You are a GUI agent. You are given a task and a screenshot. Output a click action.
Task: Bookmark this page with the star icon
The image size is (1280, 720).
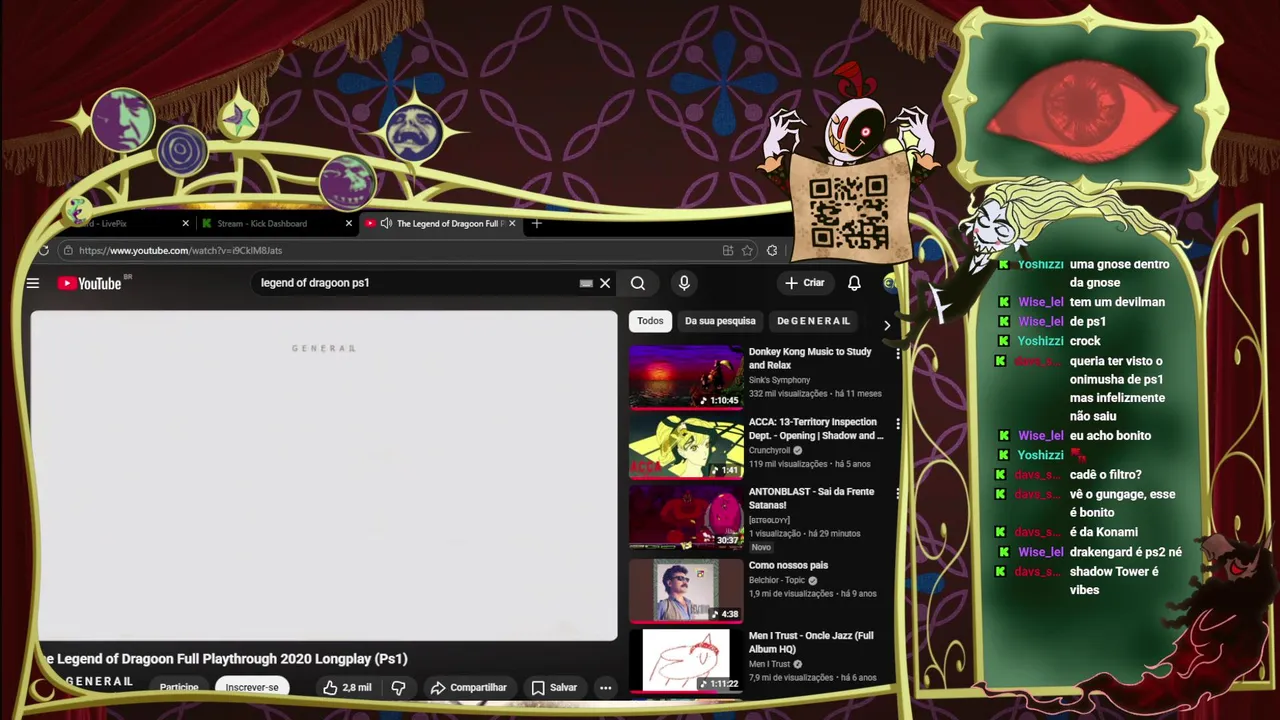747,250
